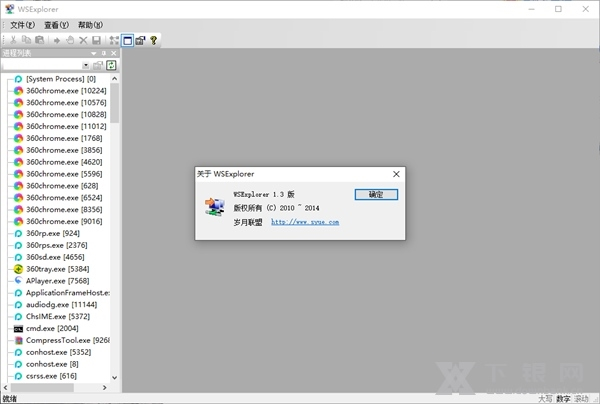Click the 360chrome.exe [10224] process icon
The image size is (600, 404).
(x=18, y=91)
